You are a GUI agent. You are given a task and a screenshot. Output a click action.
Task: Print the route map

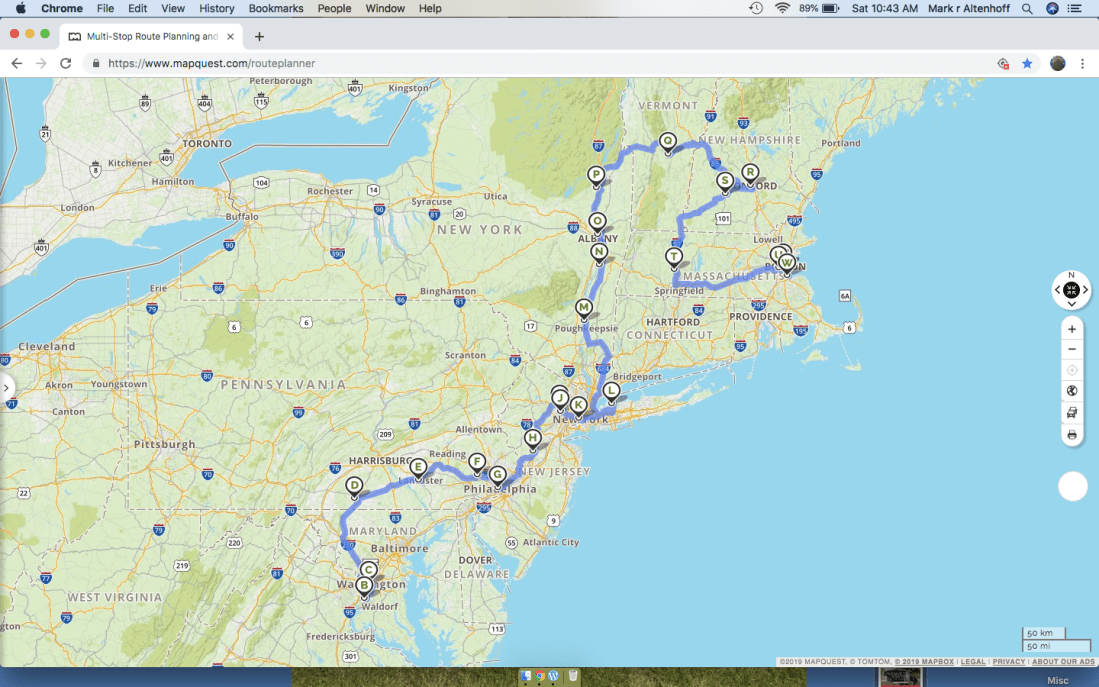pos(1072,435)
